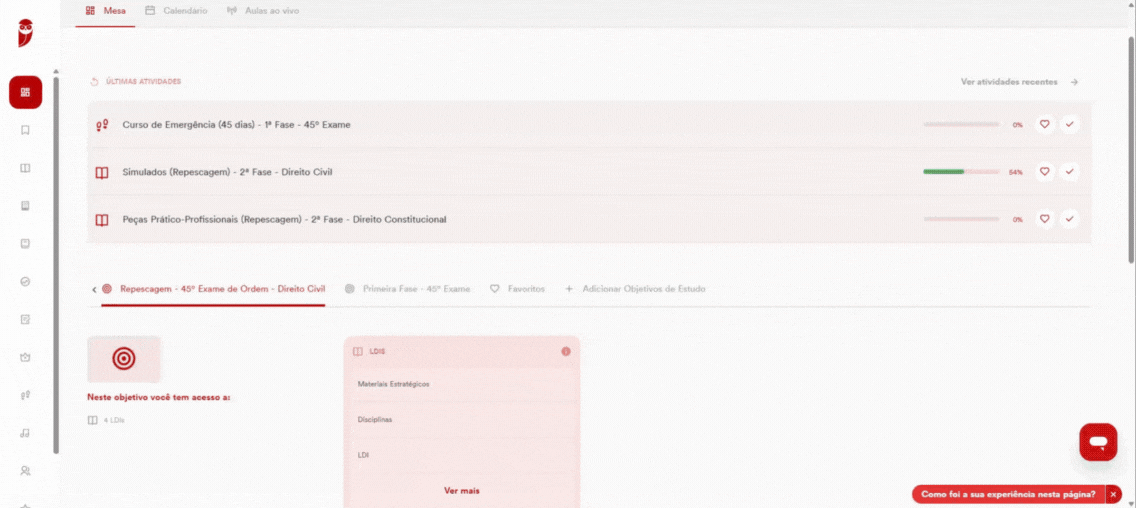Click the book icon beside Peças Prático-Profissionais
The width and height of the screenshot is (1136, 508).
(x=102, y=220)
